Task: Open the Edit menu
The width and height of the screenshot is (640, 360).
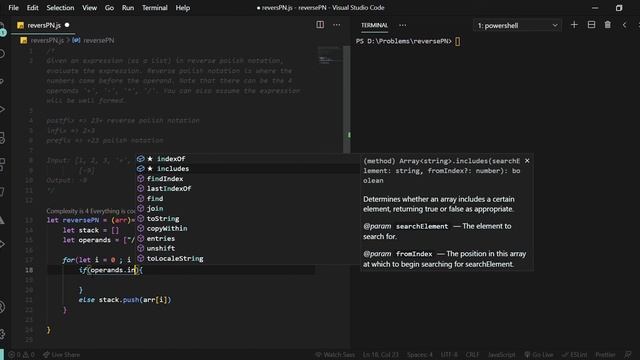Action: pyautogui.click(x=32, y=8)
